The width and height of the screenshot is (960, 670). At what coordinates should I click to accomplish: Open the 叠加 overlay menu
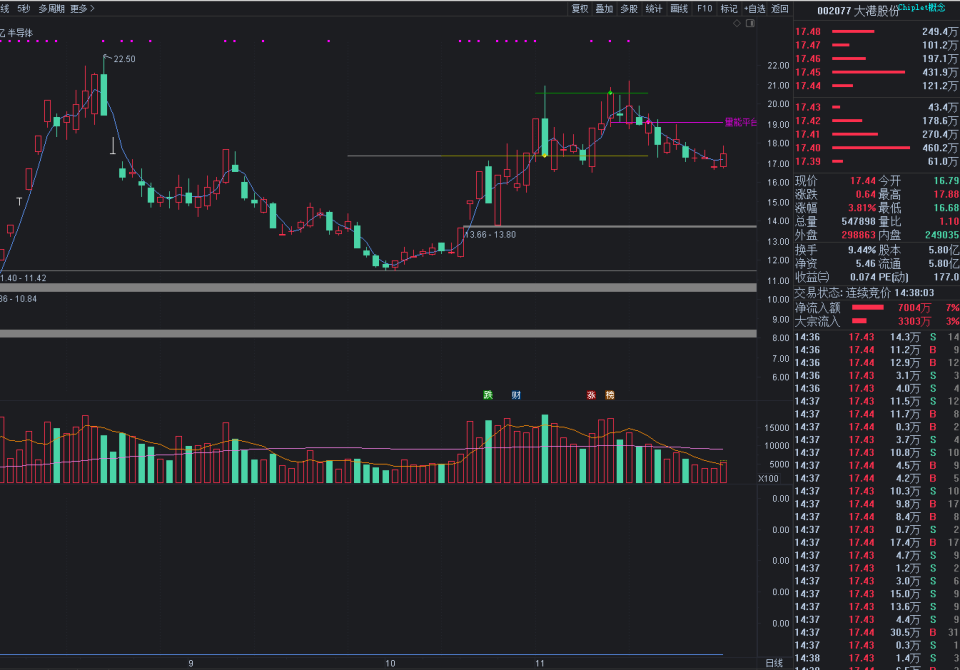click(604, 9)
